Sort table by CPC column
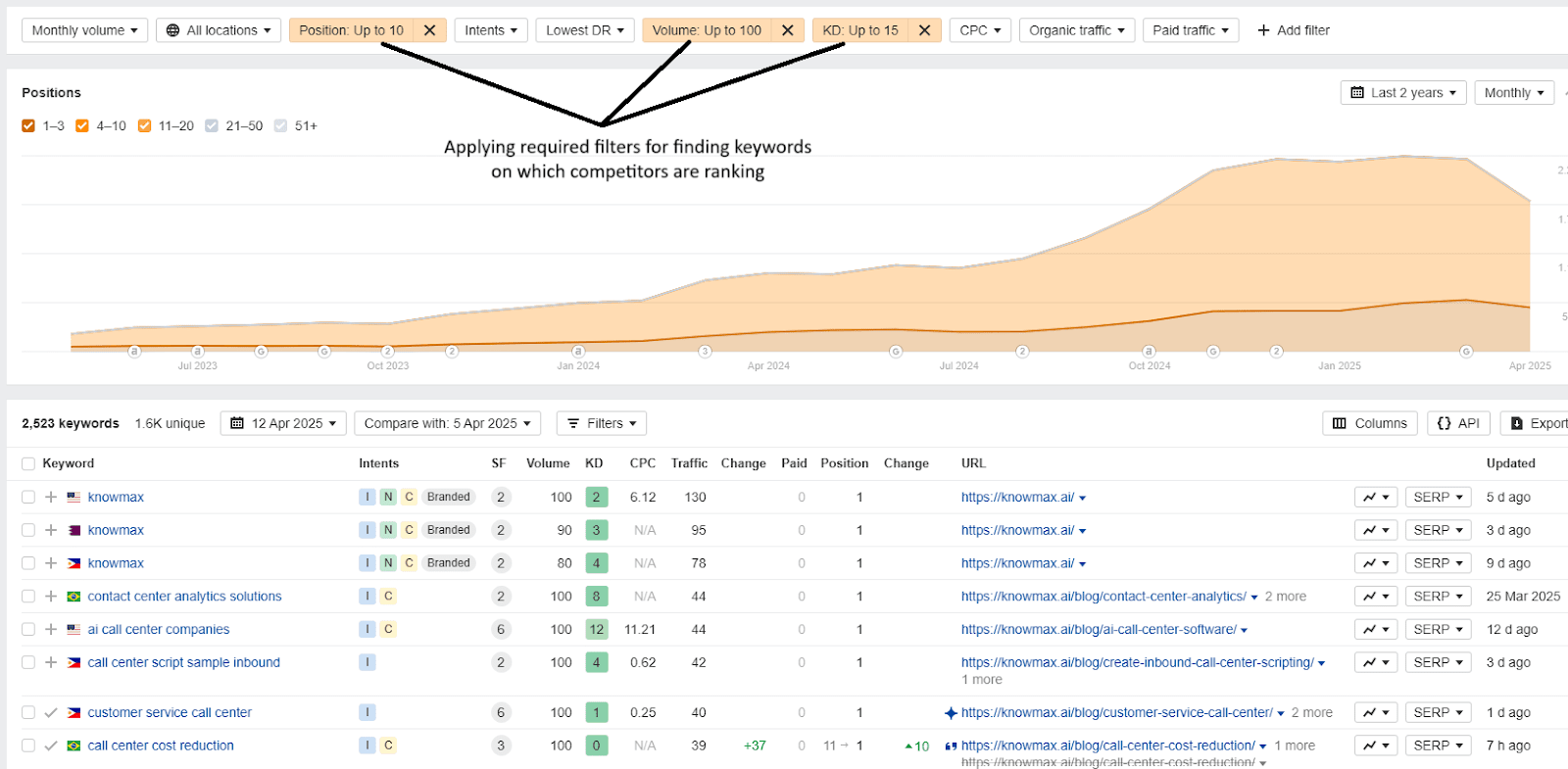Image resolution: width=1568 pixels, height=769 pixels. pyautogui.click(x=643, y=463)
